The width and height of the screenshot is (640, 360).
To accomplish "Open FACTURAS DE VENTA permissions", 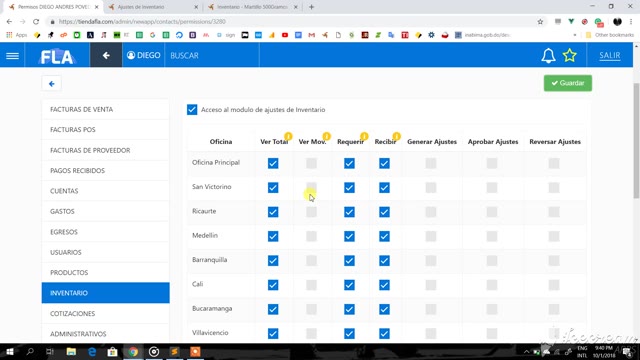I will click(105, 109).
